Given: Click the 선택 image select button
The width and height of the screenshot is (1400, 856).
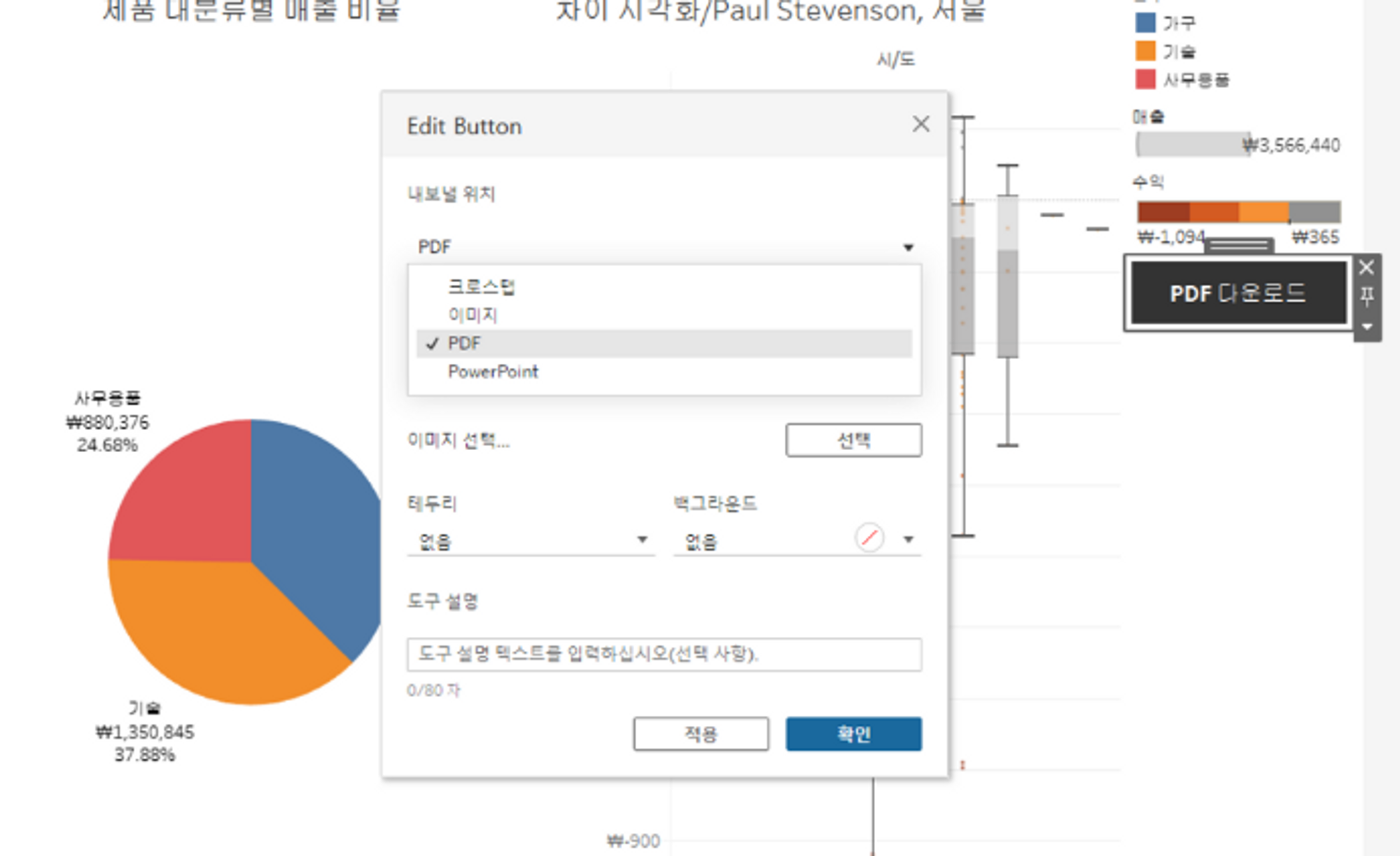Looking at the screenshot, I should coord(853,440).
